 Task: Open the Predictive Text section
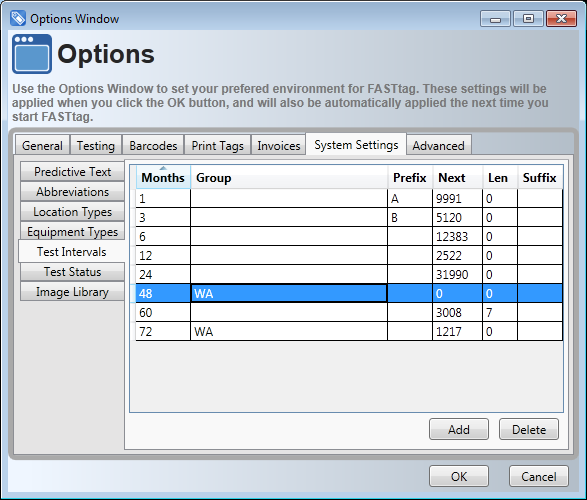tap(73, 171)
